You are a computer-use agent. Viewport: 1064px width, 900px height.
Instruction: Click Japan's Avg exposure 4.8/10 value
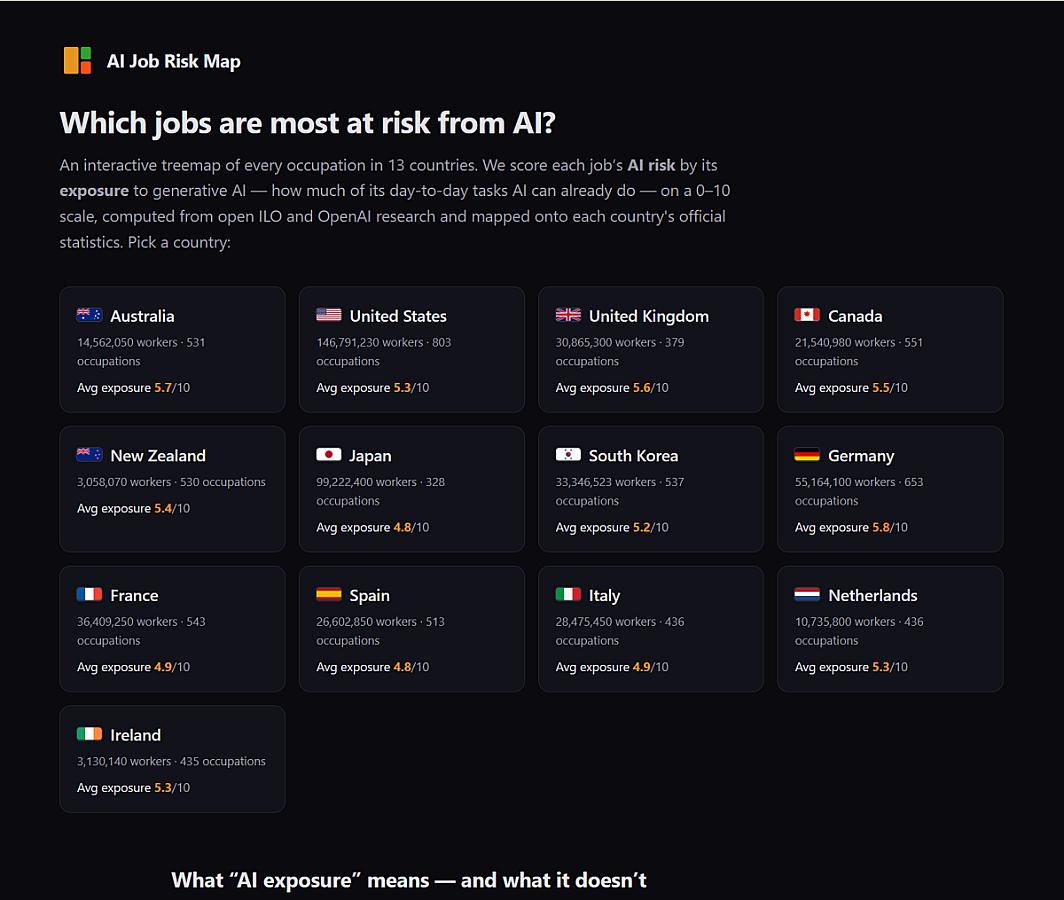pos(373,528)
